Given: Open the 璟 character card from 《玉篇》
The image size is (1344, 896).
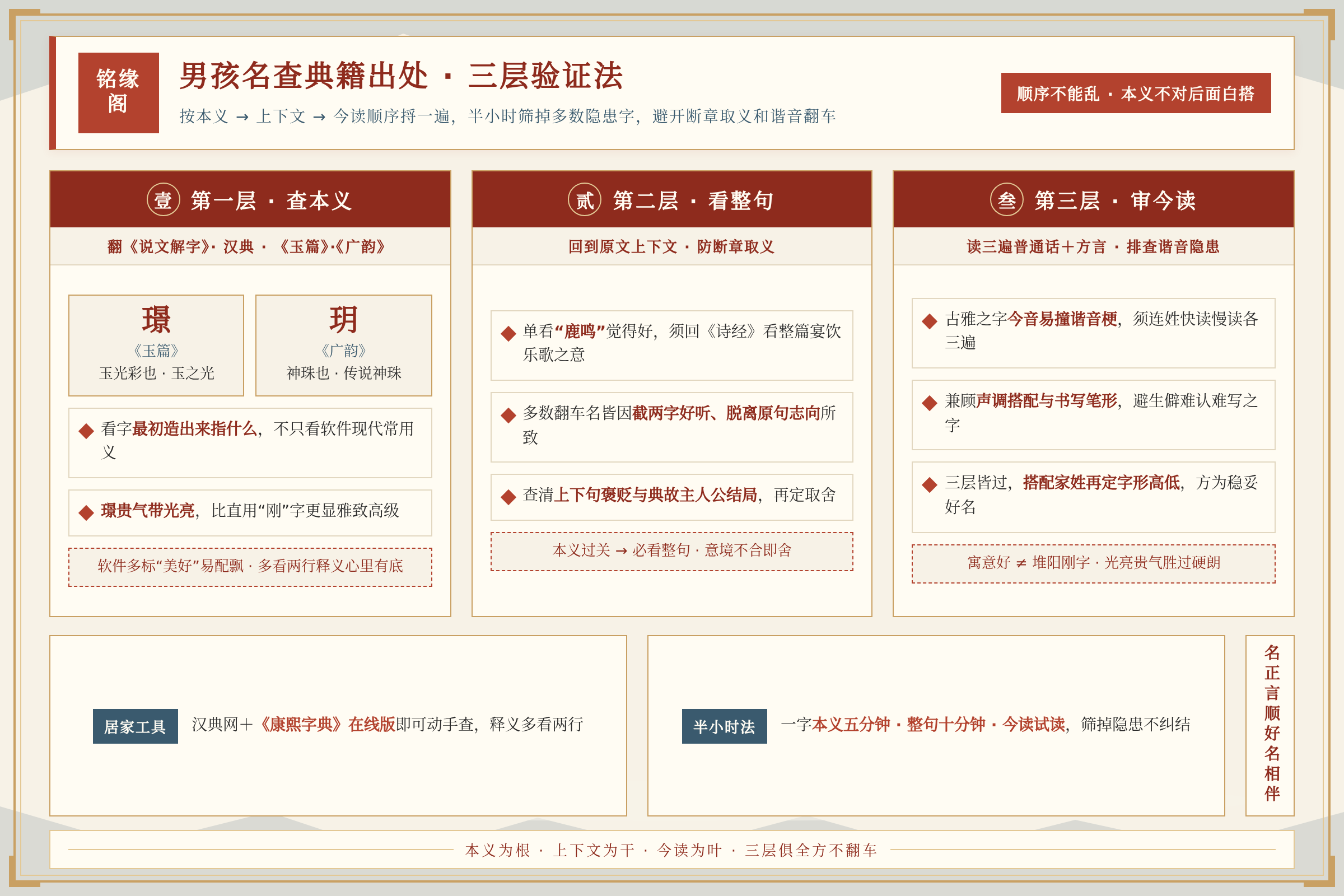Looking at the screenshot, I should (x=156, y=345).
